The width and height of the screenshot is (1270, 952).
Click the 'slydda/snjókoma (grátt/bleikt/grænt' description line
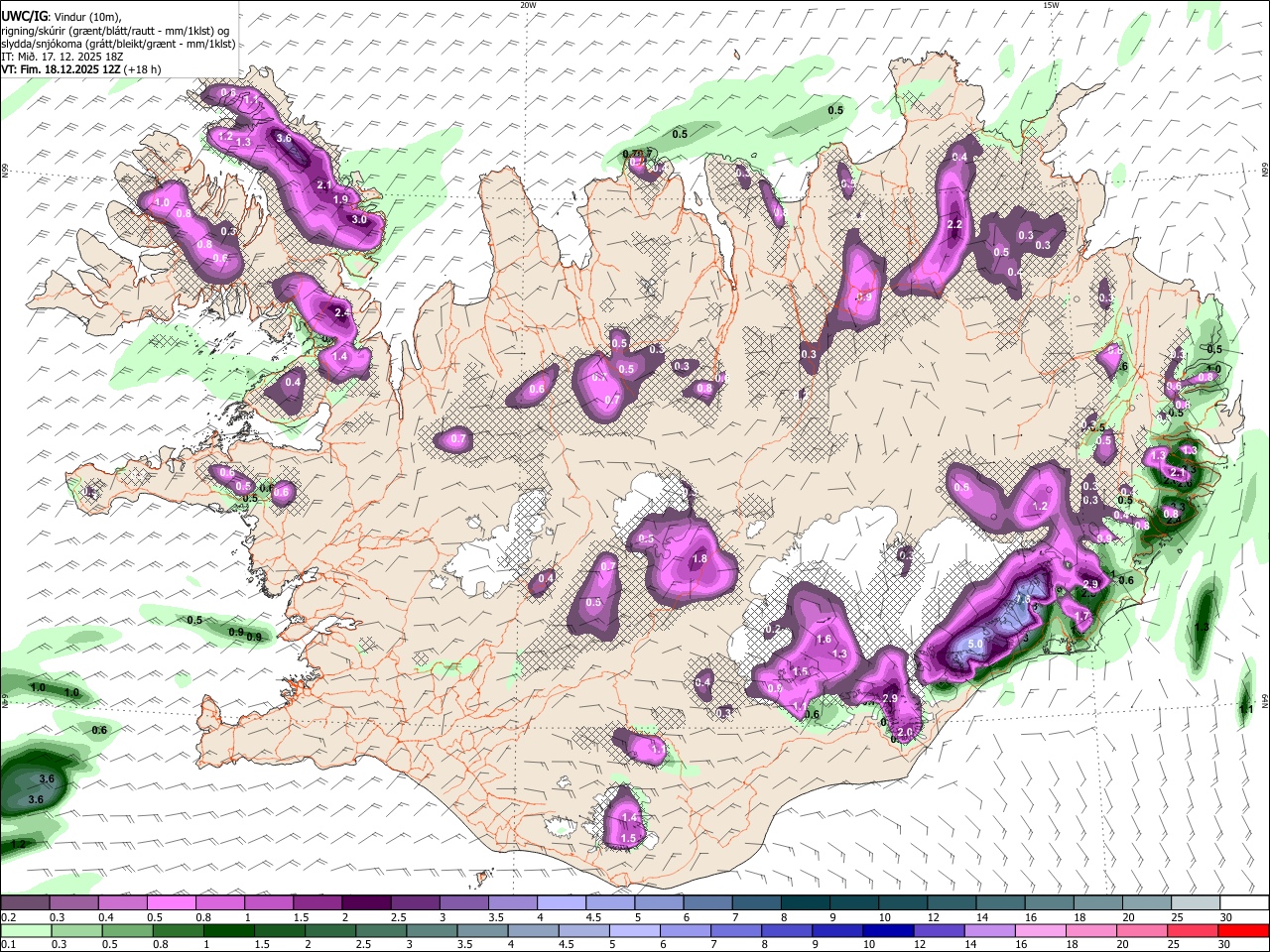click(x=118, y=44)
